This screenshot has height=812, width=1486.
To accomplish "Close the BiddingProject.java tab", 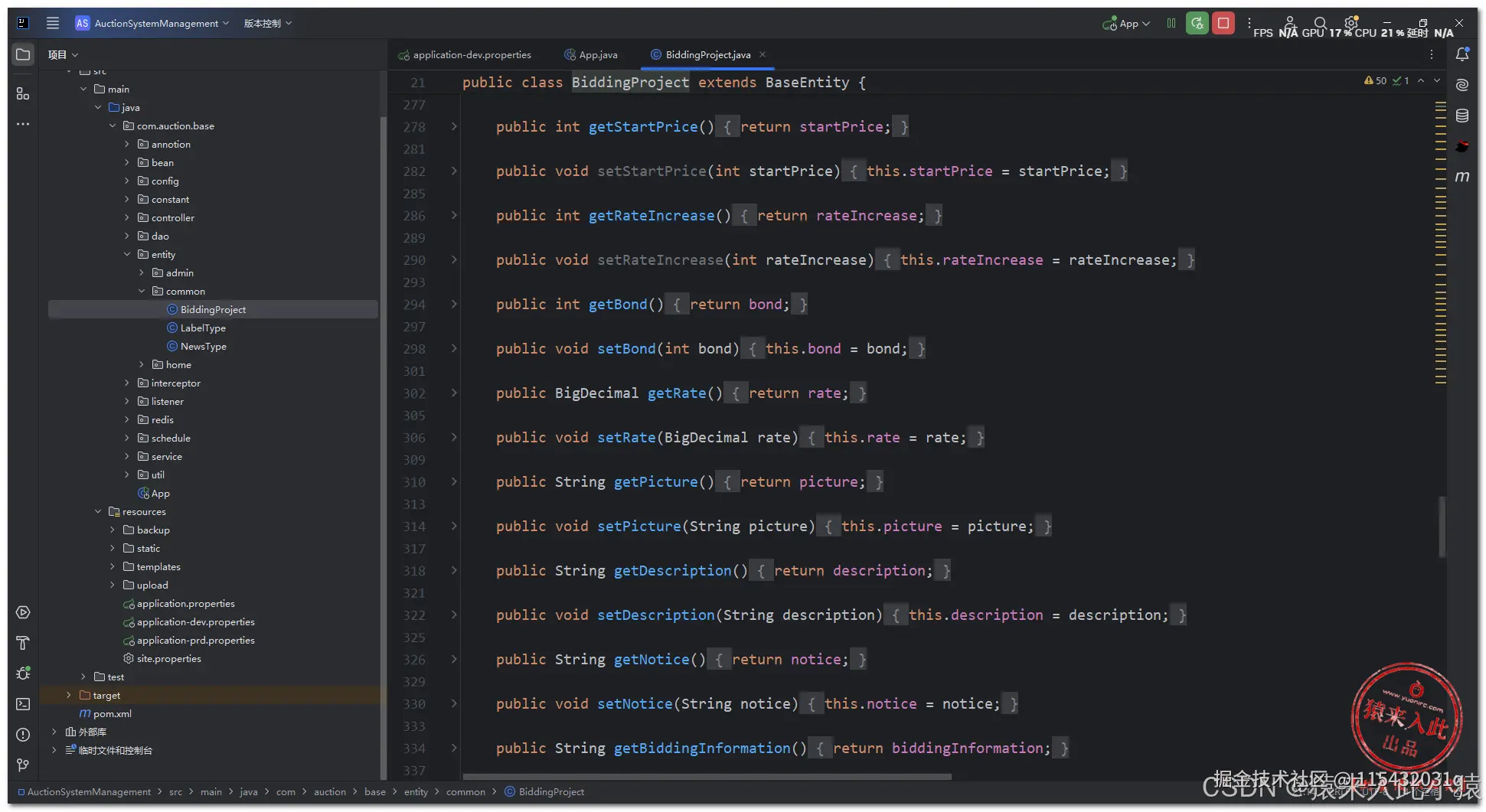I will [763, 54].
